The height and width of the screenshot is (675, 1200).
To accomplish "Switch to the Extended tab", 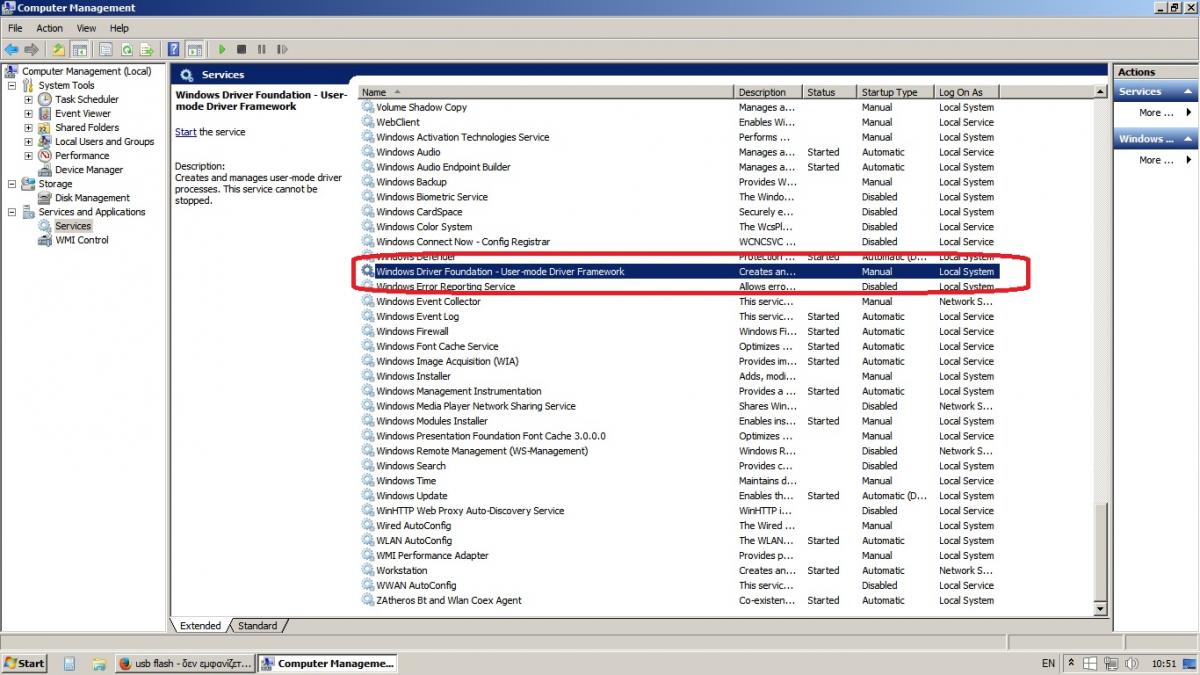I will [x=200, y=625].
